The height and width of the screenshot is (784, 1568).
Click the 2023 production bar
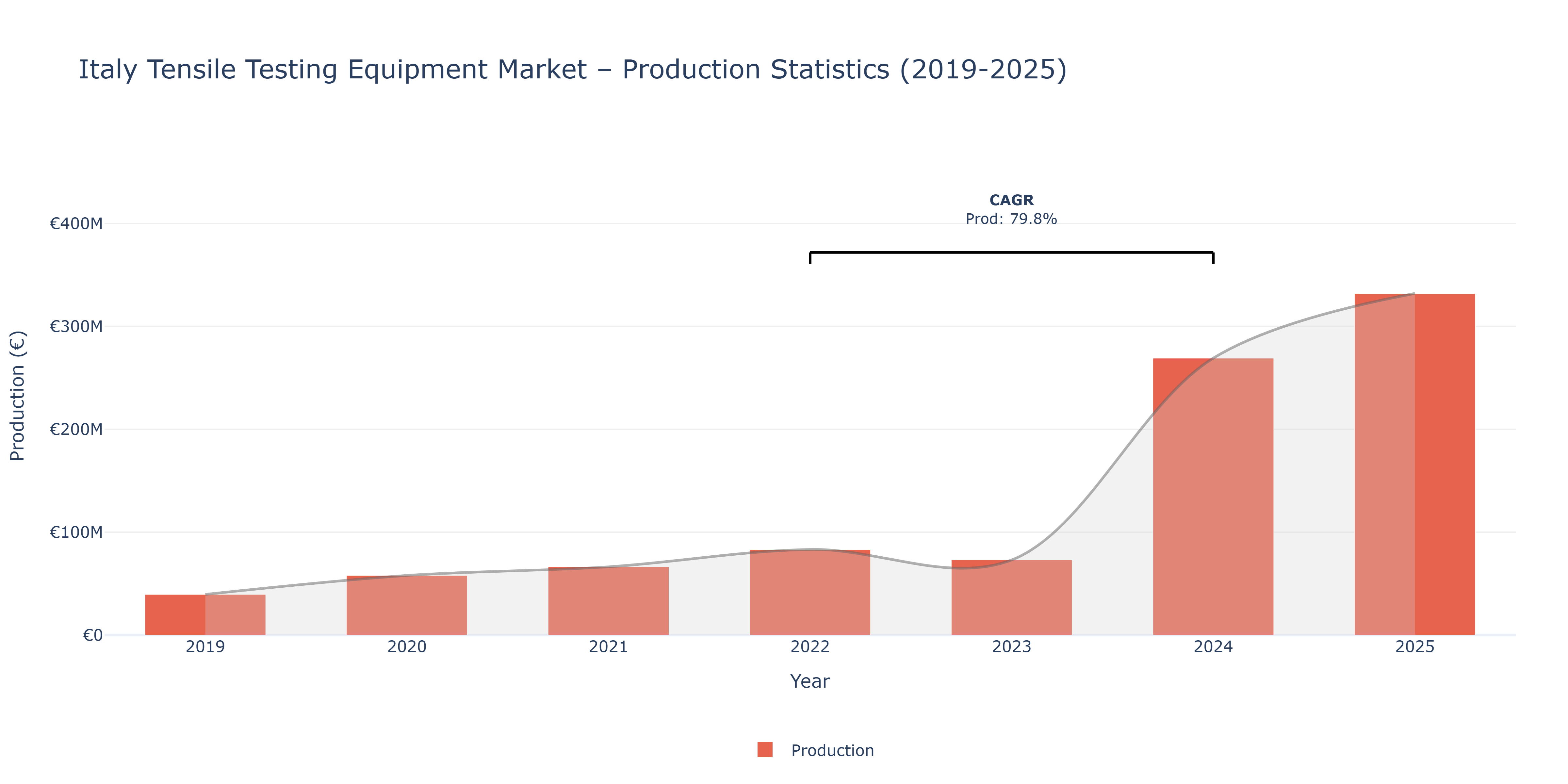pos(1011,597)
